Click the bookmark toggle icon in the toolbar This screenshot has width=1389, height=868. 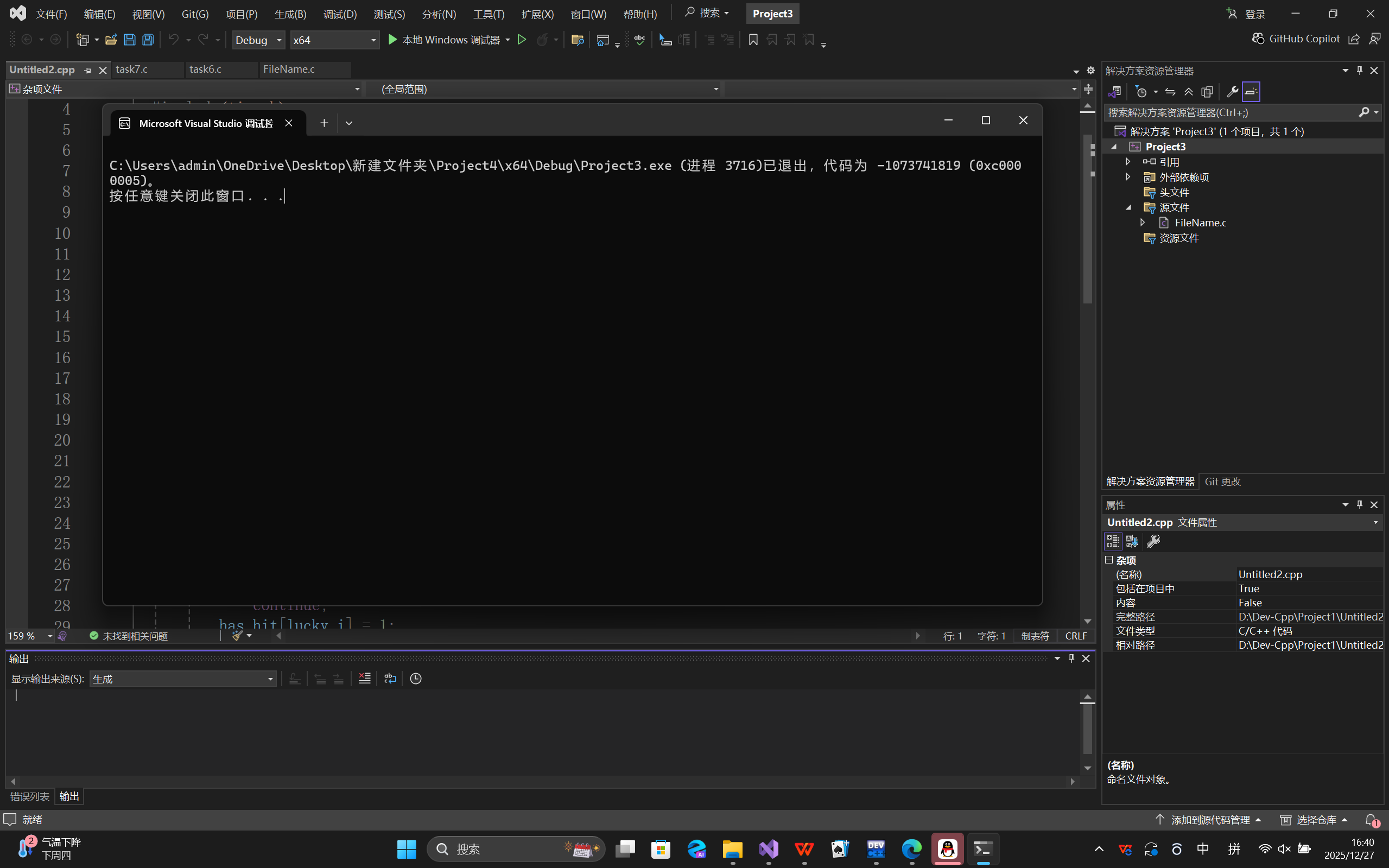click(x=753, y=40)
